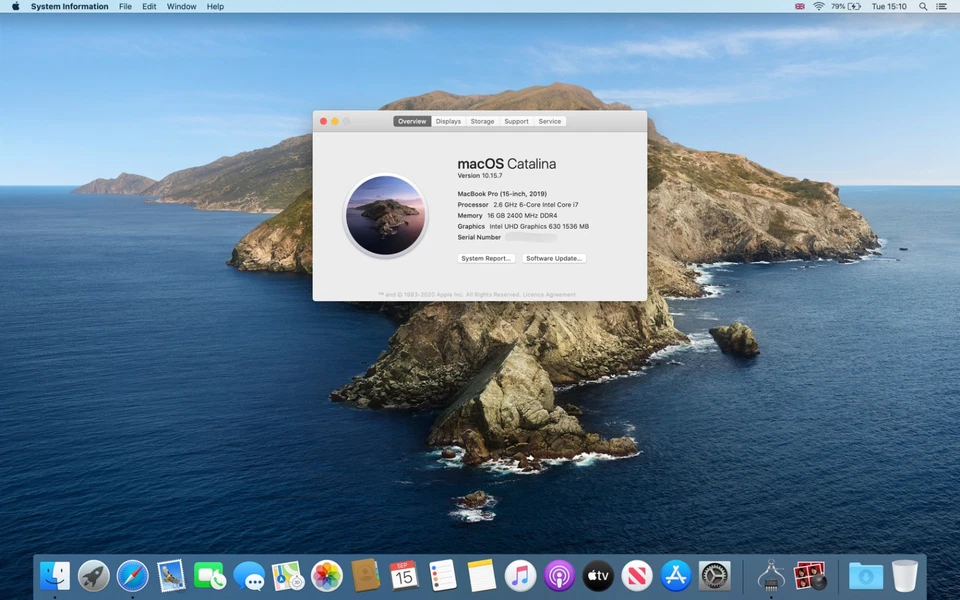Close the About This Mac window
The height and width of the screenshot is (600, 960).
pos(323,121)
